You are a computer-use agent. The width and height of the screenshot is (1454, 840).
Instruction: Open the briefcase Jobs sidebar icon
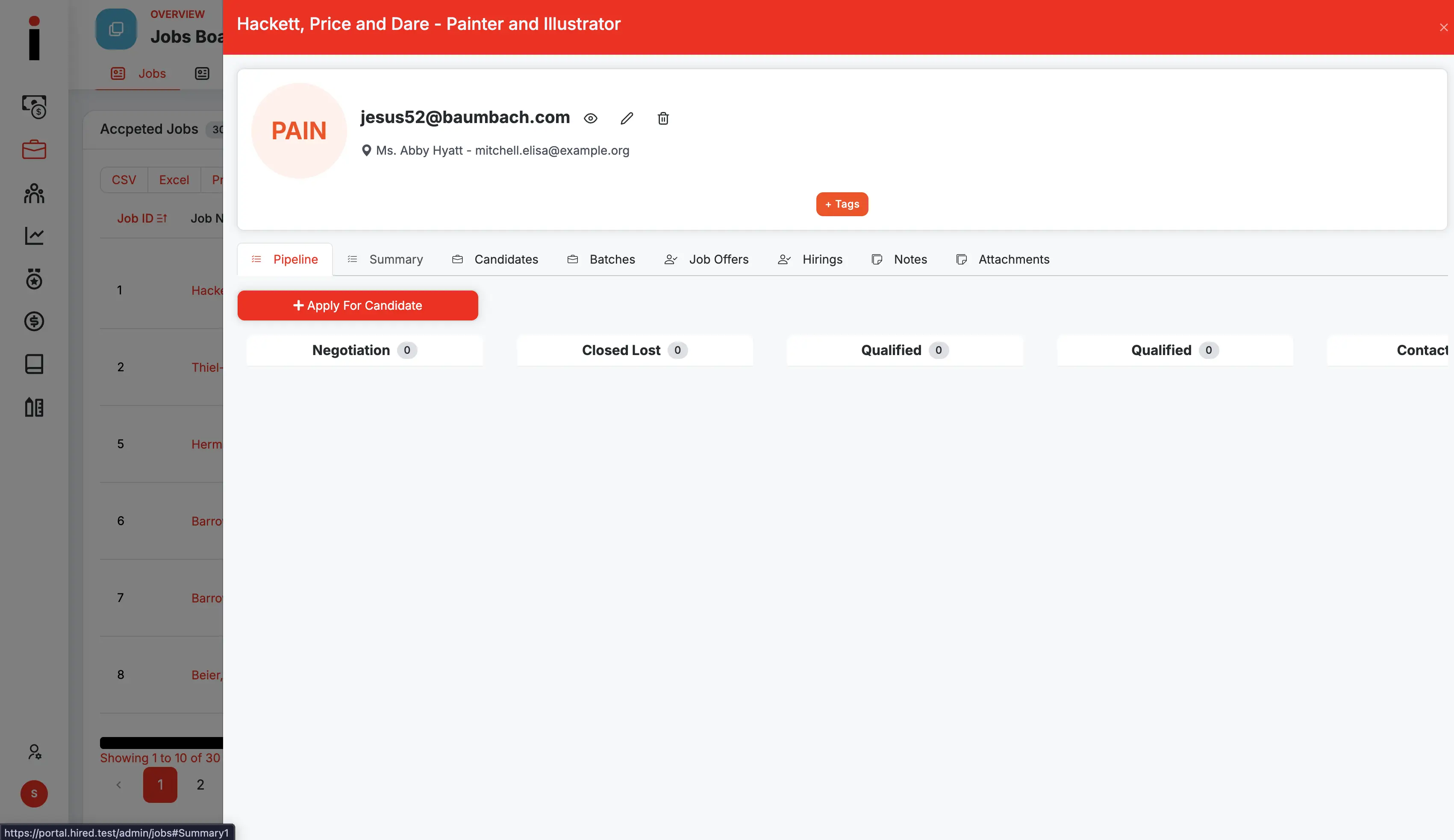pos(34,150)
